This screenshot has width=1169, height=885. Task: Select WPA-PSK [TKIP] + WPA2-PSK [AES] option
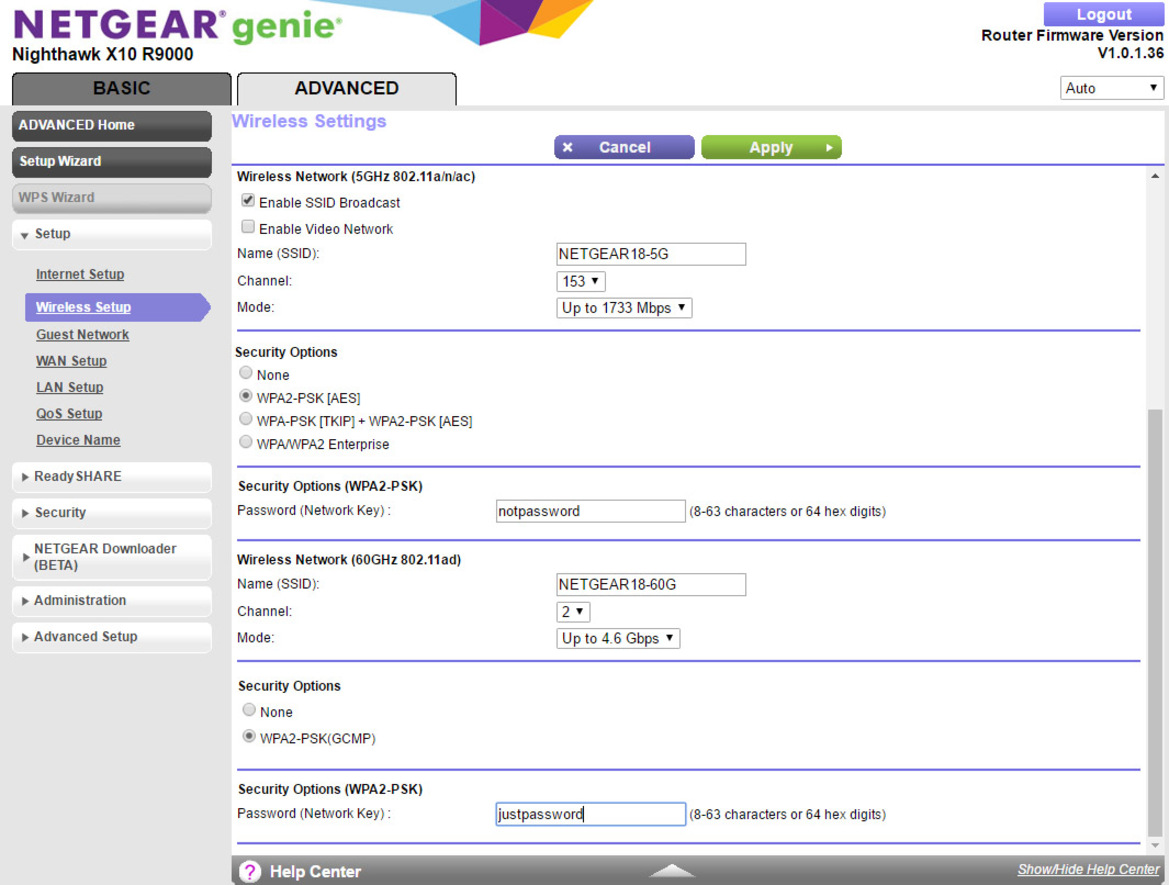(245, 419)
